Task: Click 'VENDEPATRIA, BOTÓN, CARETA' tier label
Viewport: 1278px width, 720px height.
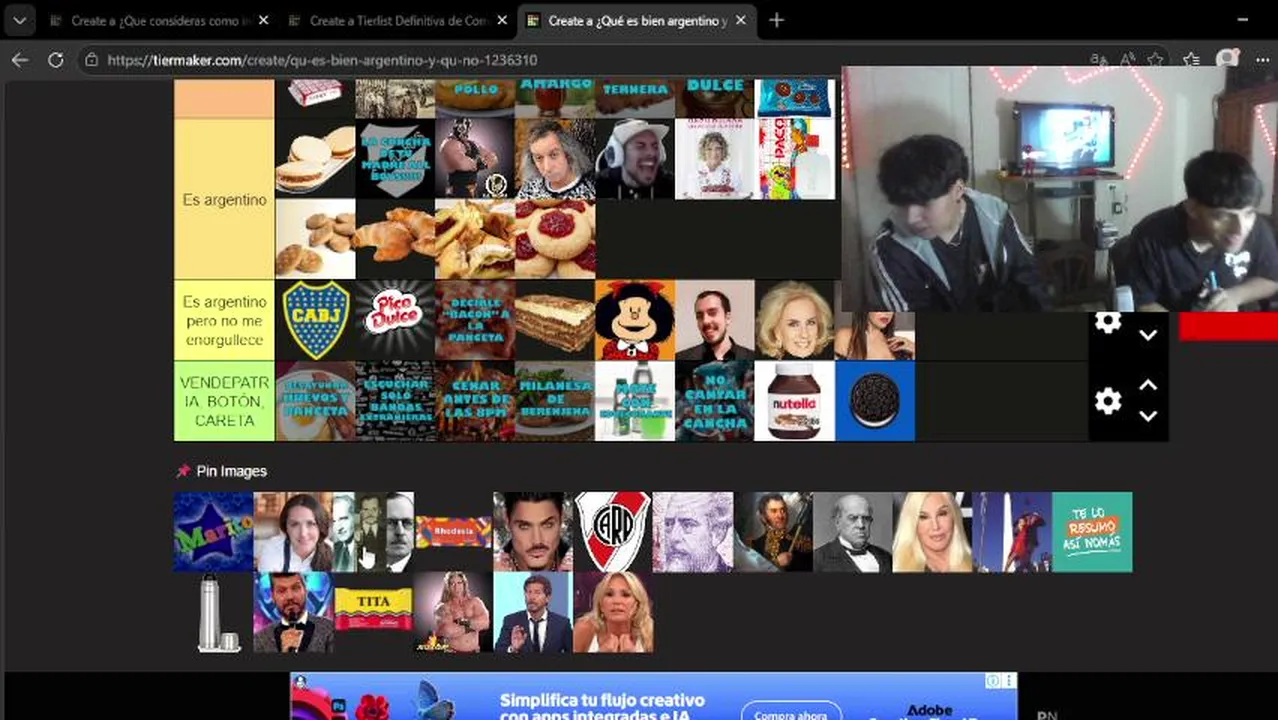Action: click(224, 401)
